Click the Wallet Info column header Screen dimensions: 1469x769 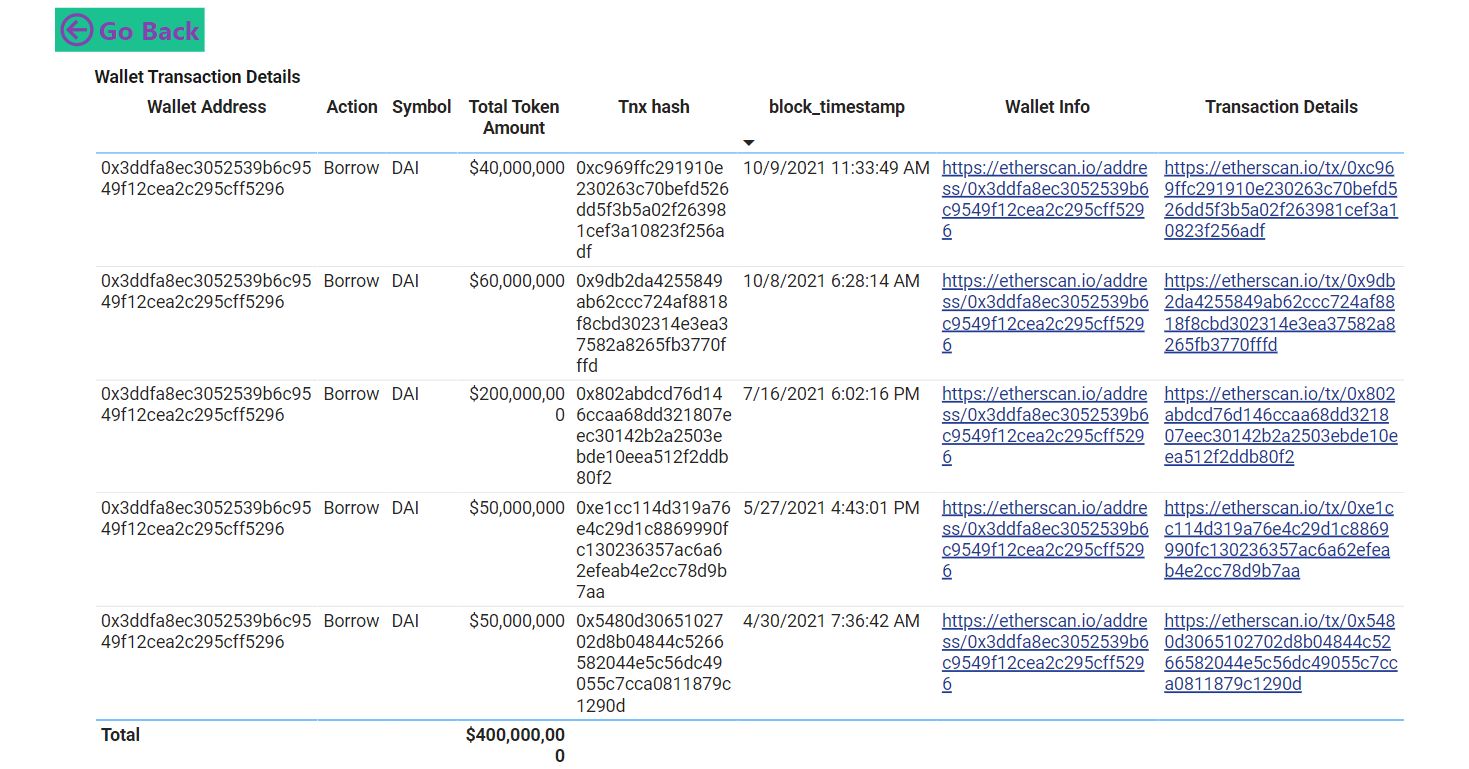pyautogui.click(x=1047, y=107)
